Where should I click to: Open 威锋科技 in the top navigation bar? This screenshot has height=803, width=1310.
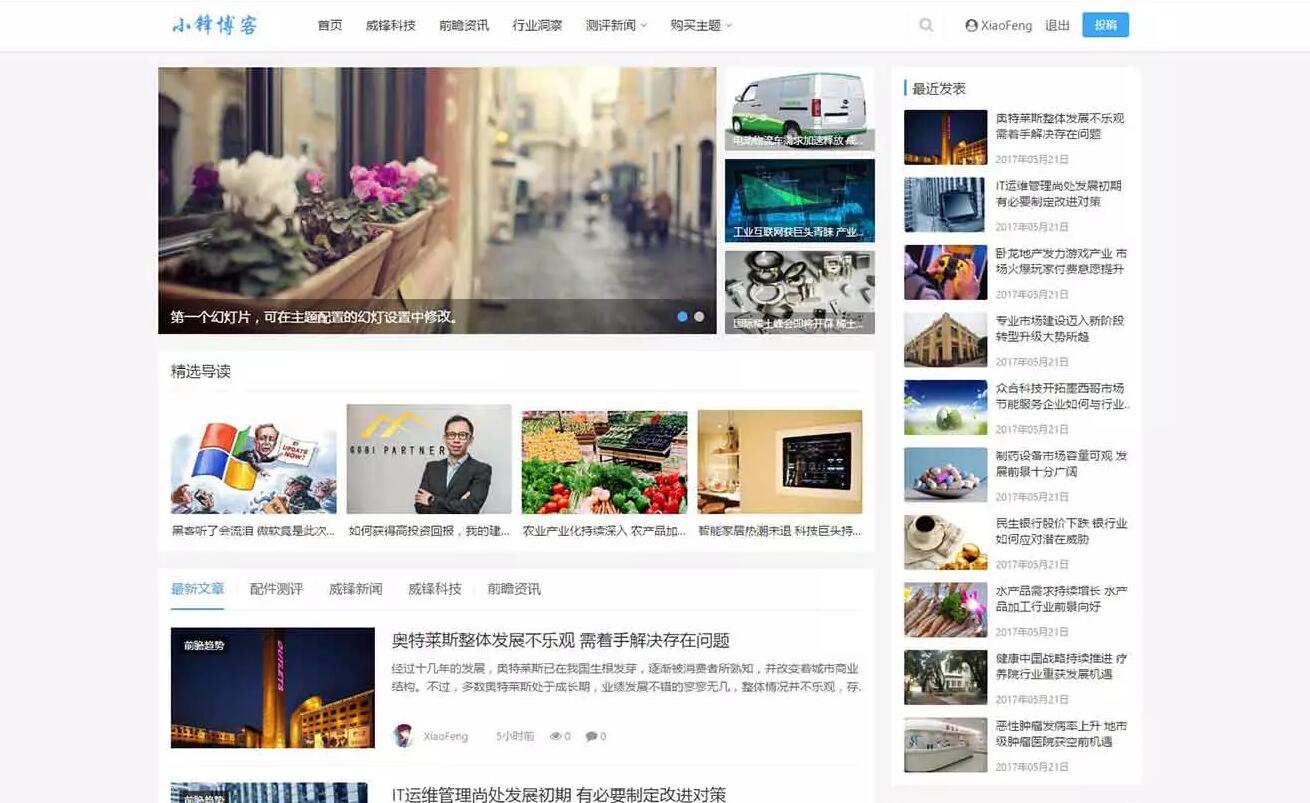coord(391,25)
